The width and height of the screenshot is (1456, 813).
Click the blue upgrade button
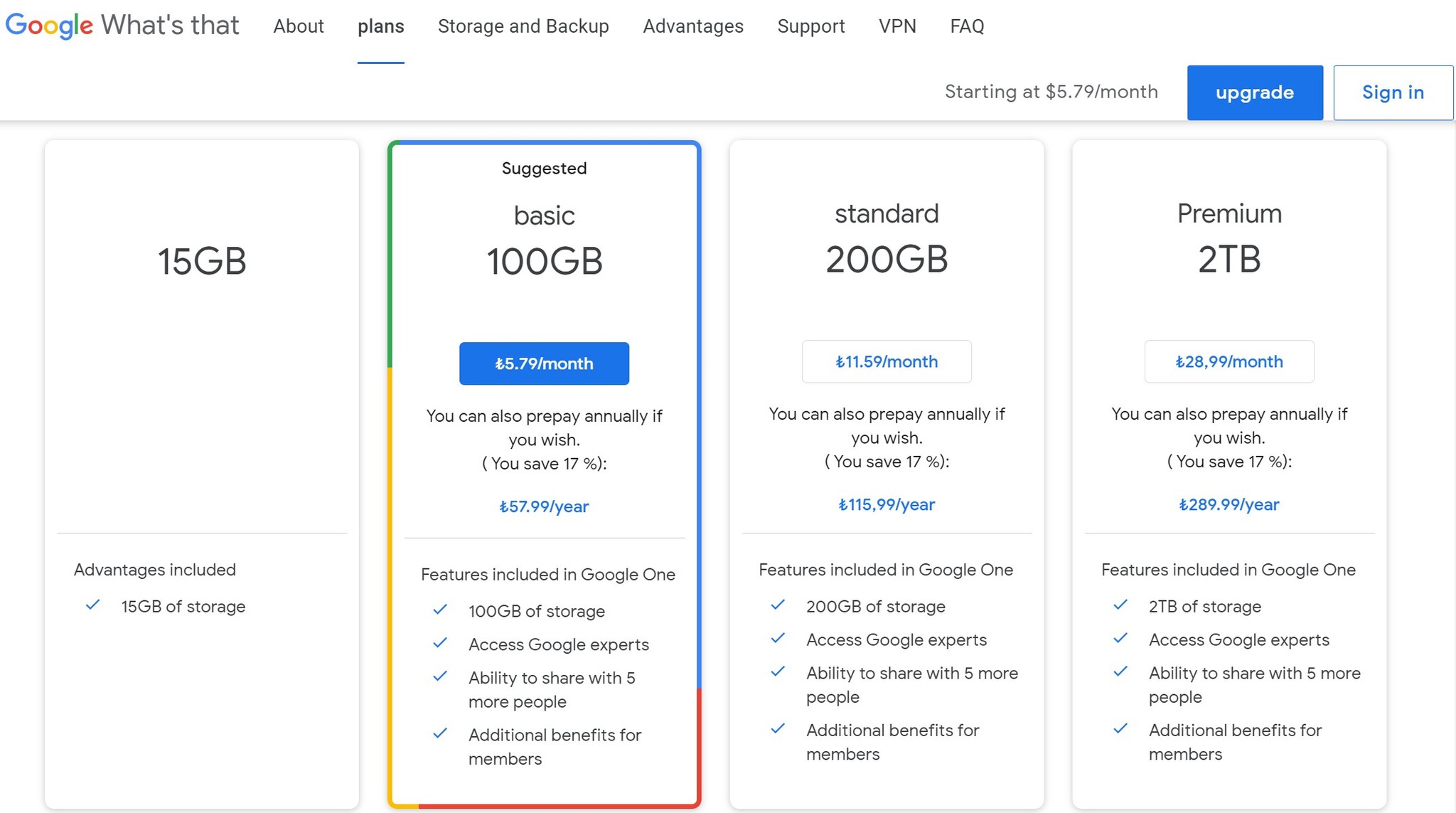[x=1255, y=92]
